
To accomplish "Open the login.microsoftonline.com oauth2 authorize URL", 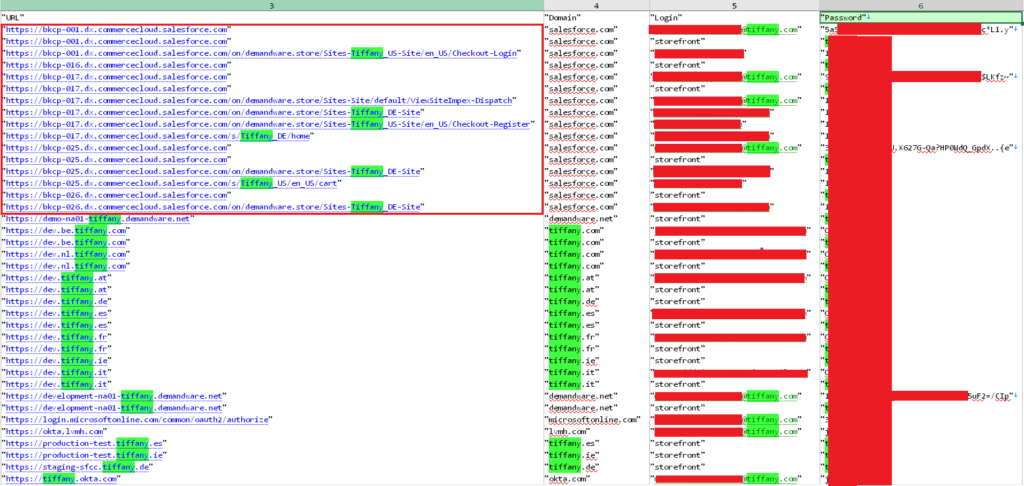I will pyautogui.click(x=136, y=419).
